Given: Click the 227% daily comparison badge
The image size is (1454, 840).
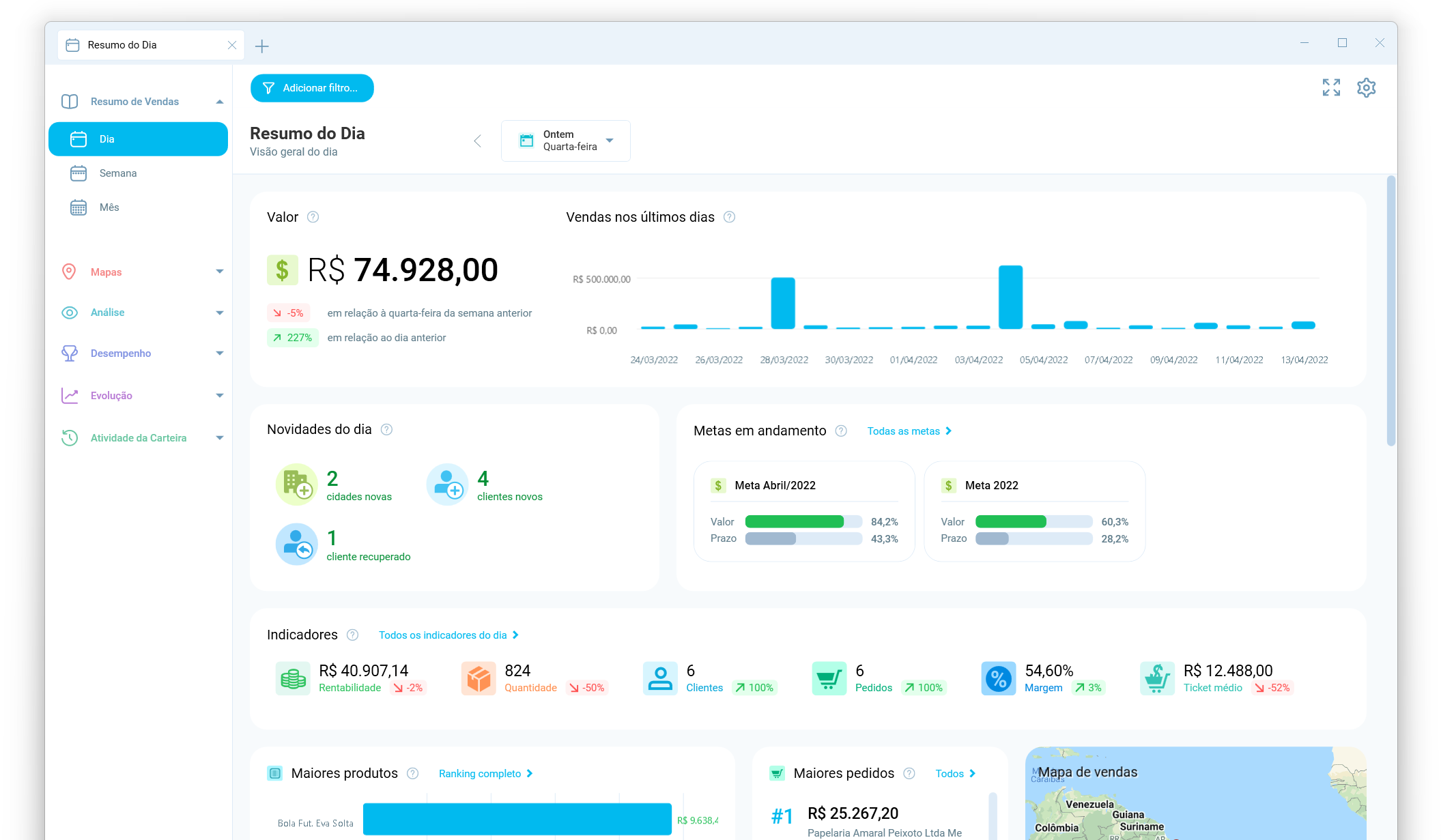Looking at the screenshot, I should pyautogui.click(x=292, y=338).
